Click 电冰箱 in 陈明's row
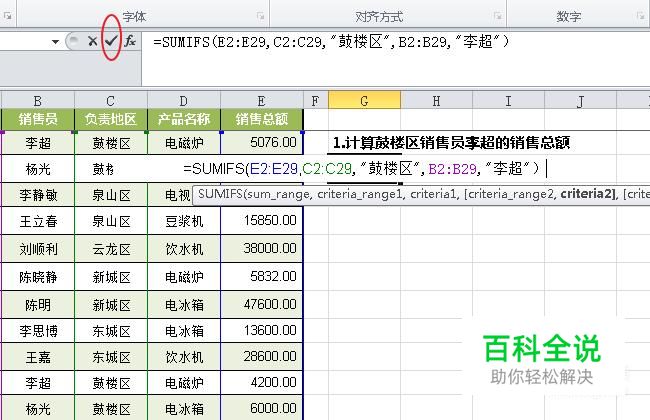 (x=184, y=304)
